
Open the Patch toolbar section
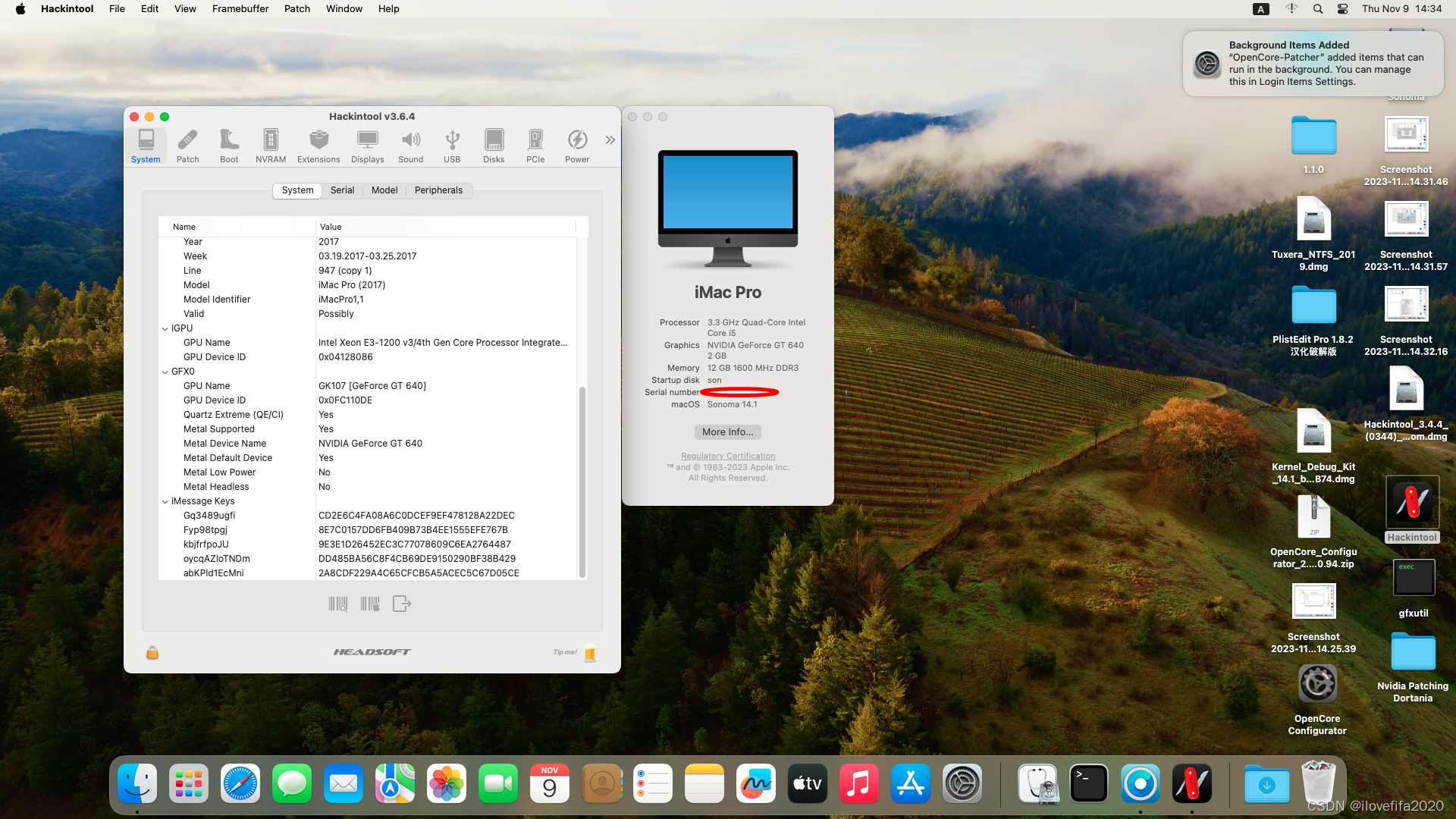click(x=187, y=146)
